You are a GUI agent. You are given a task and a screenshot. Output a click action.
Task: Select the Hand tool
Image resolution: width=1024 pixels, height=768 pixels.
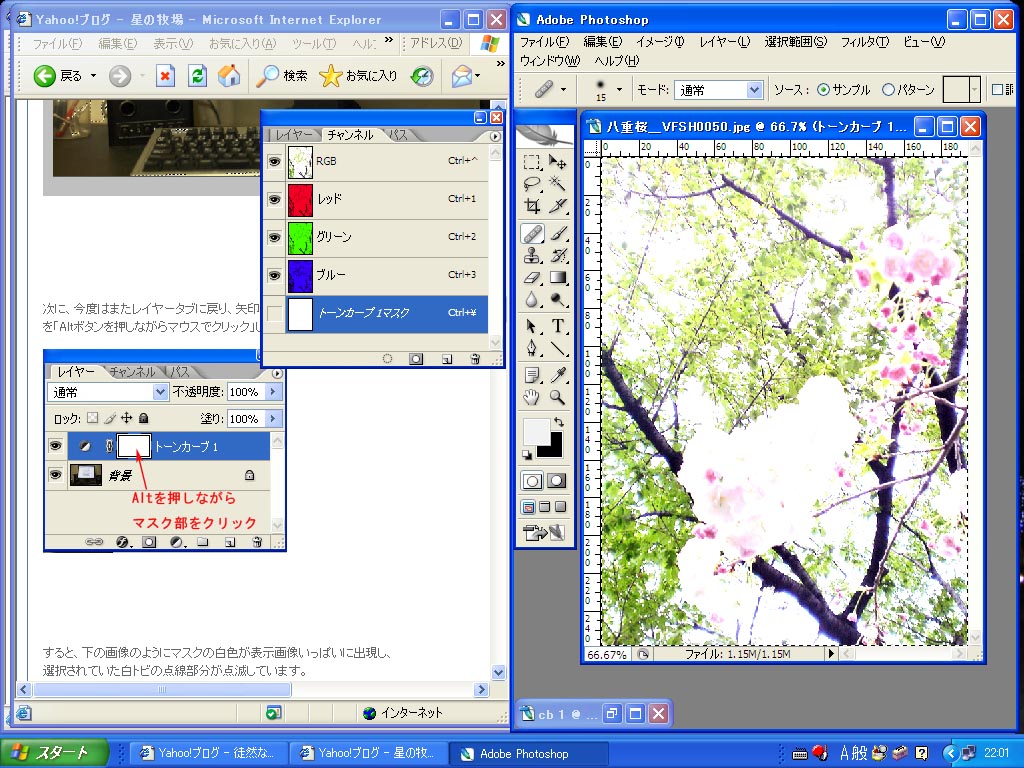tap(532, 397)
